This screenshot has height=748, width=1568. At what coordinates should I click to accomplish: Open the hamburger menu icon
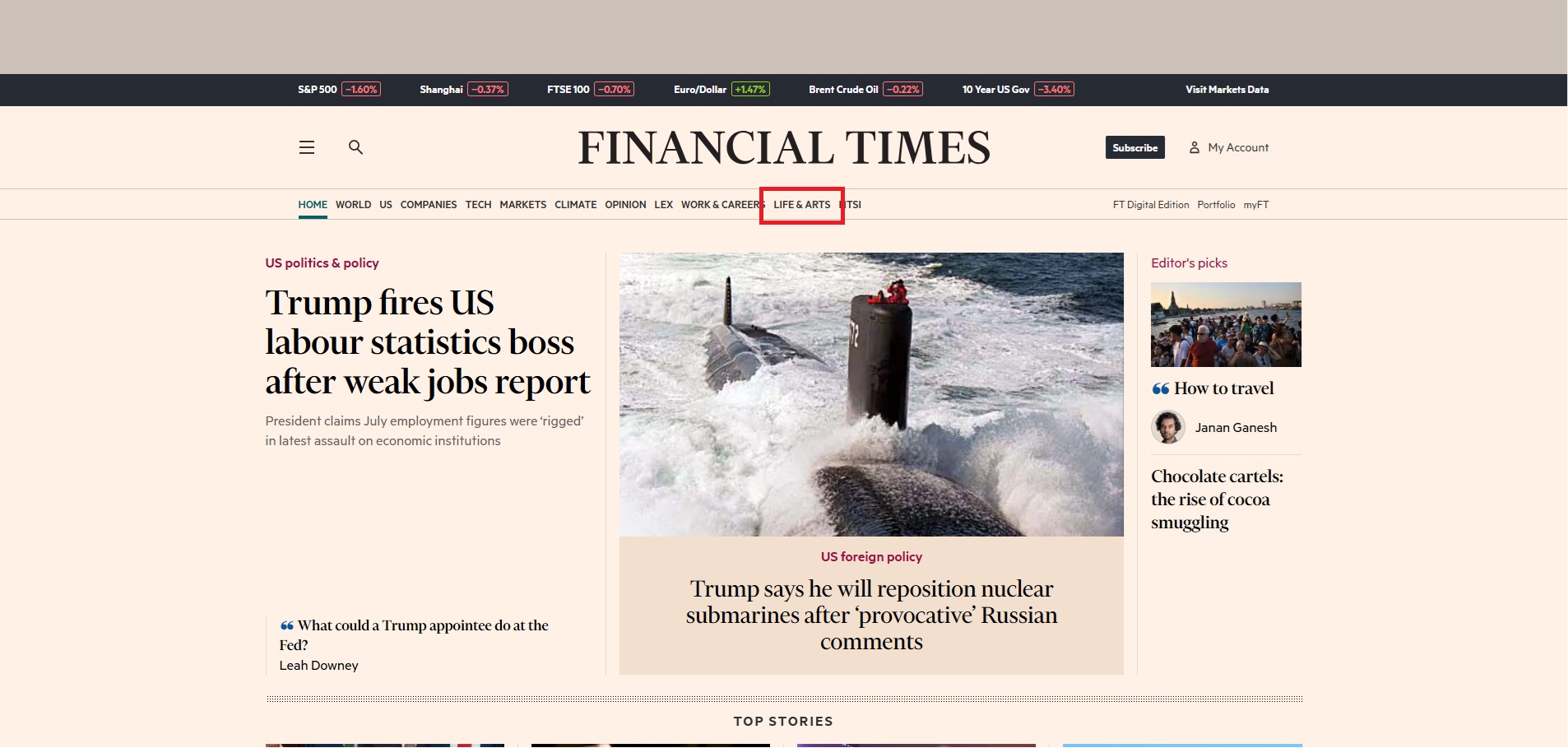[307, 147]
